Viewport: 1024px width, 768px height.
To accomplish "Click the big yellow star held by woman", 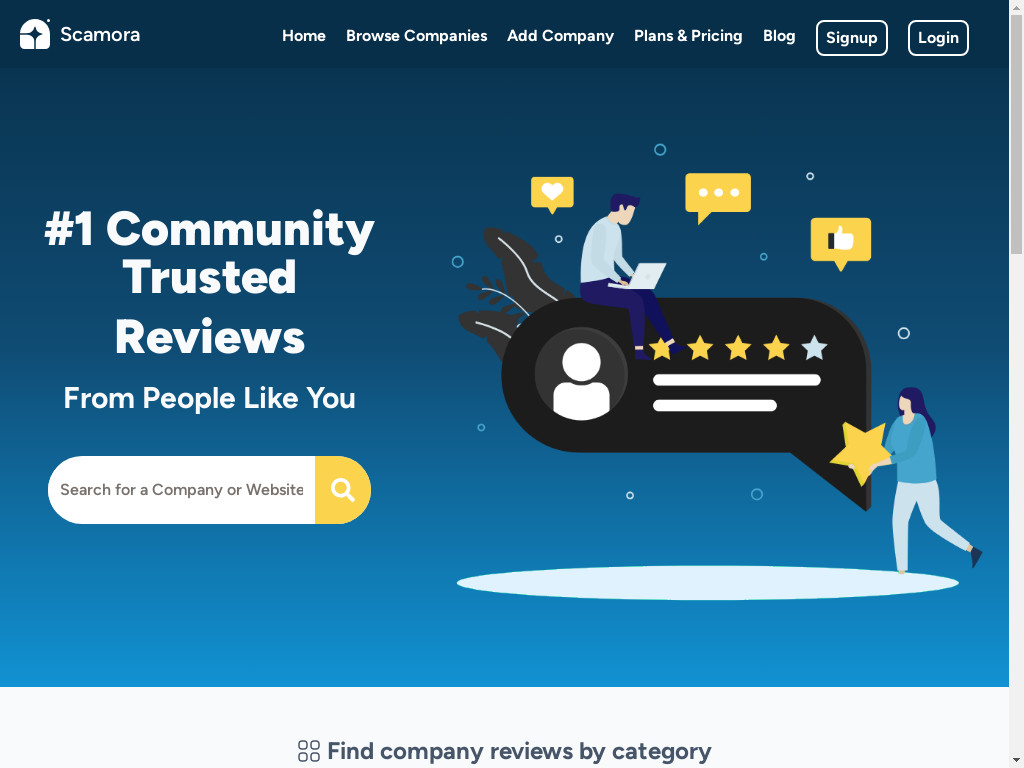I will (861, 451).
